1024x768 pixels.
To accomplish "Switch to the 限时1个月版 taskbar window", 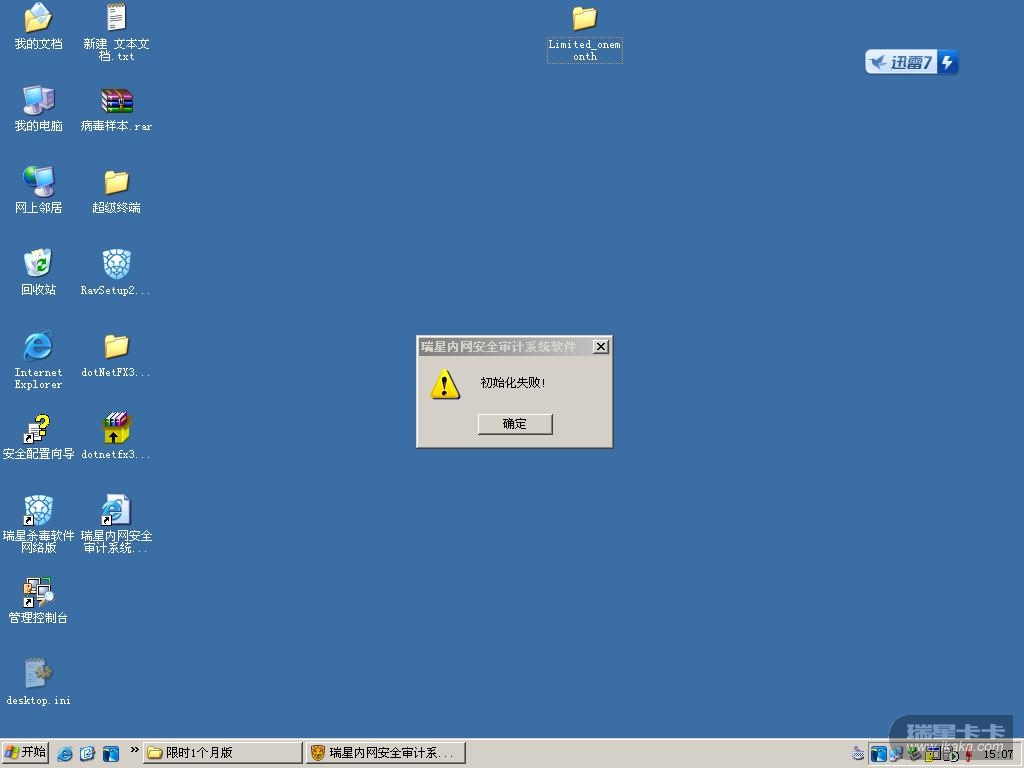I will (x=222, y=753).
